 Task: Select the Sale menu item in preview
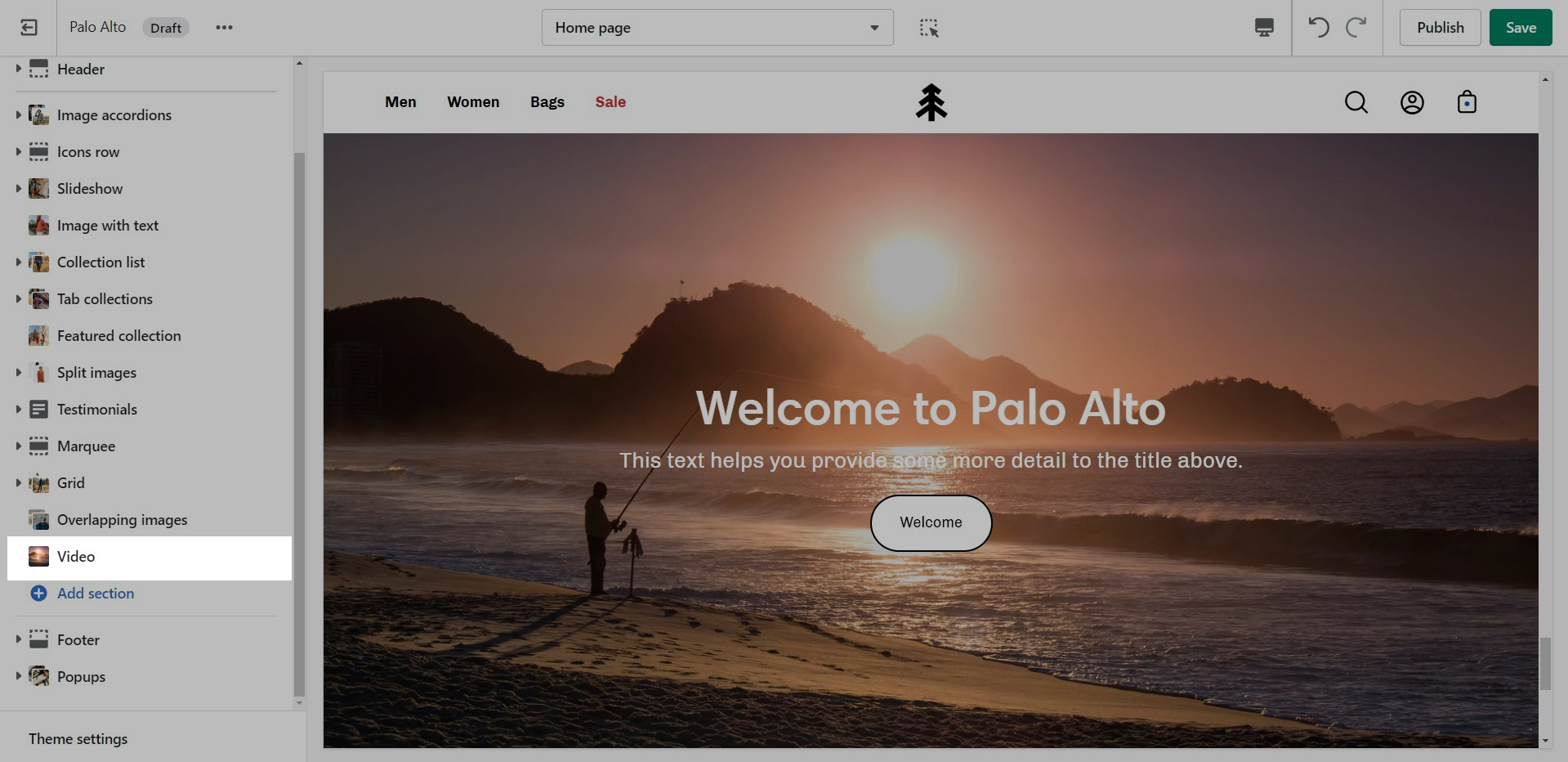click(x=610, y=102)
